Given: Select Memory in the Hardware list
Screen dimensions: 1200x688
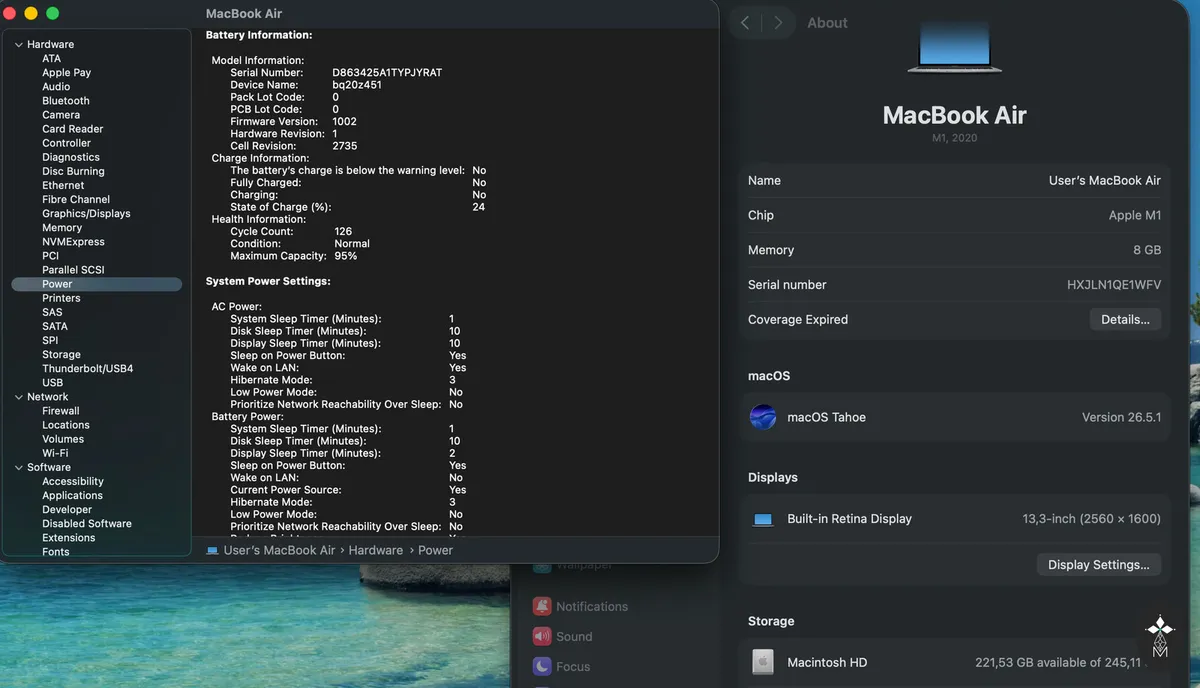Looking at the screenshot, I should pos(62,227).
